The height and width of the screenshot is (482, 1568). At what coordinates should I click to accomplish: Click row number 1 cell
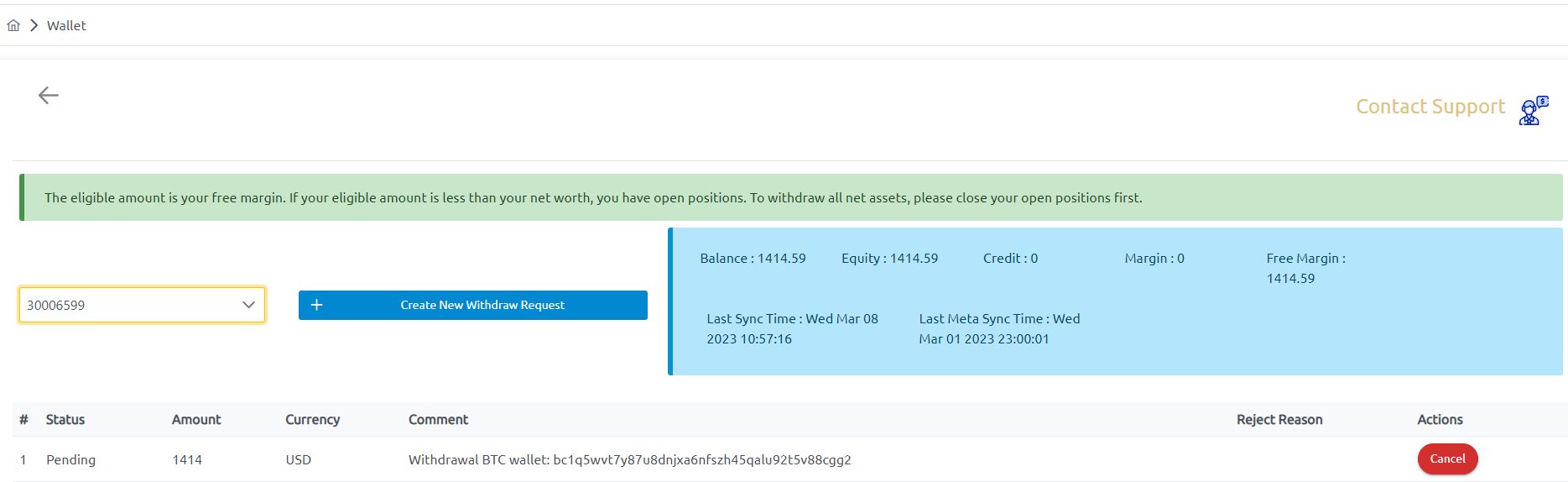23,459
